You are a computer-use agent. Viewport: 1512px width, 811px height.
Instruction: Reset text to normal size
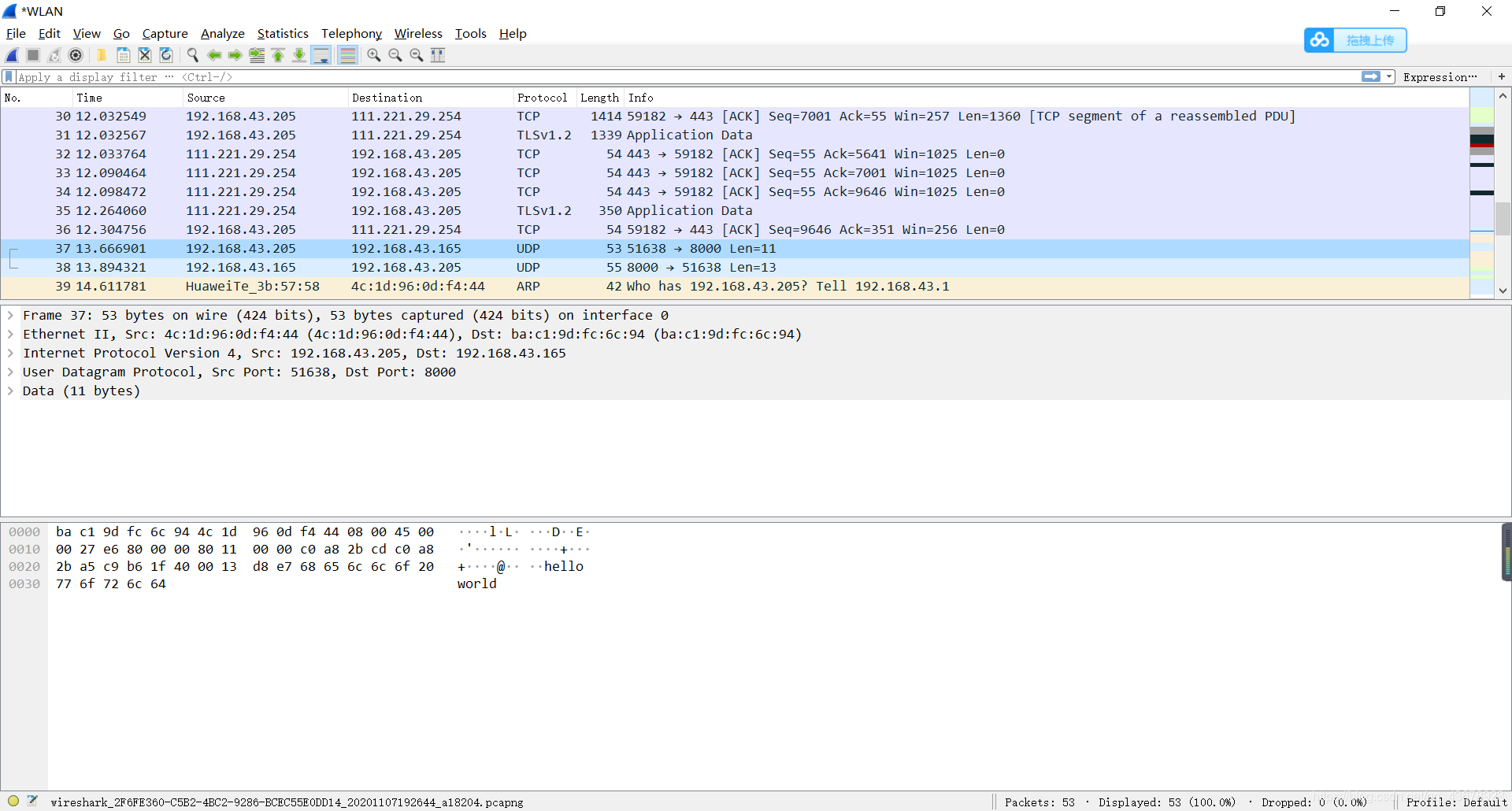click(x=417, y=55)
